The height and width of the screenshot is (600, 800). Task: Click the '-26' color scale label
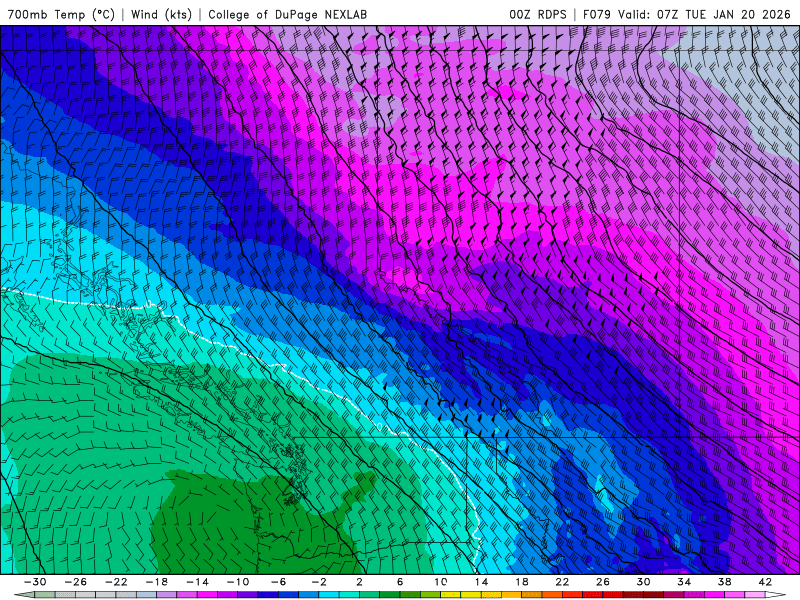pos(76,582)
